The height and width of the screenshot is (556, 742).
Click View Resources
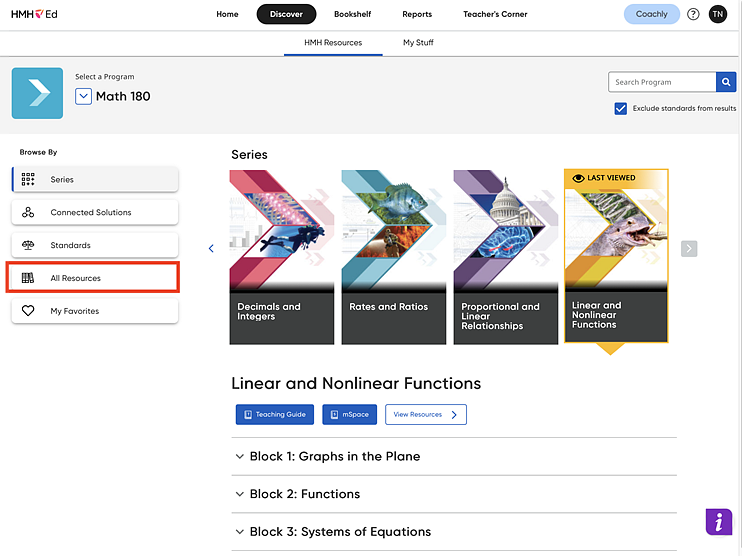click(426, 415)
